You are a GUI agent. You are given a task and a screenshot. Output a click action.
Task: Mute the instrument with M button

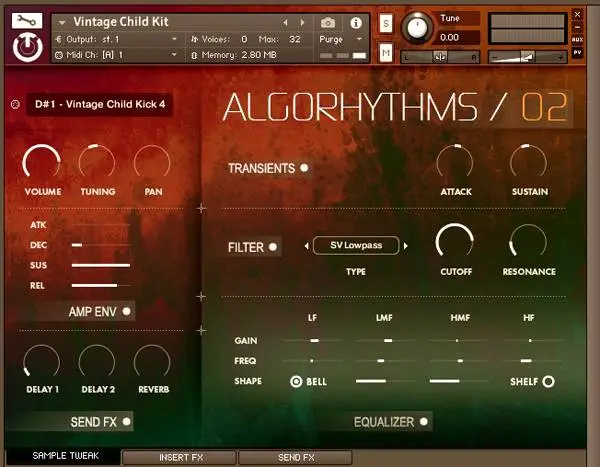click(386, 52)
